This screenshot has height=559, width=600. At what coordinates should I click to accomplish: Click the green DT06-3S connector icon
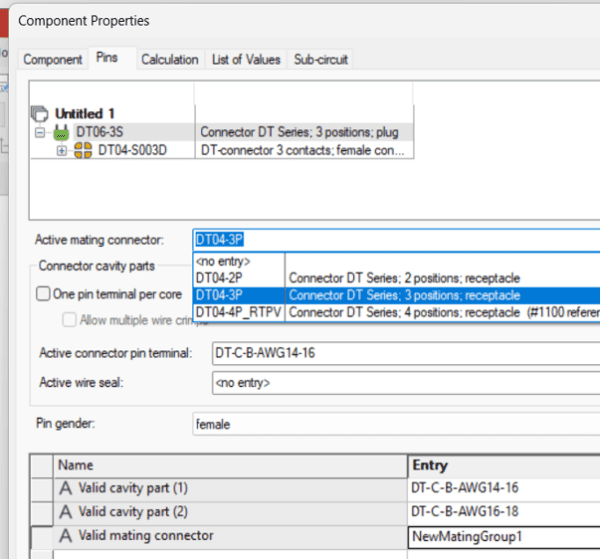tap(61, 132)
